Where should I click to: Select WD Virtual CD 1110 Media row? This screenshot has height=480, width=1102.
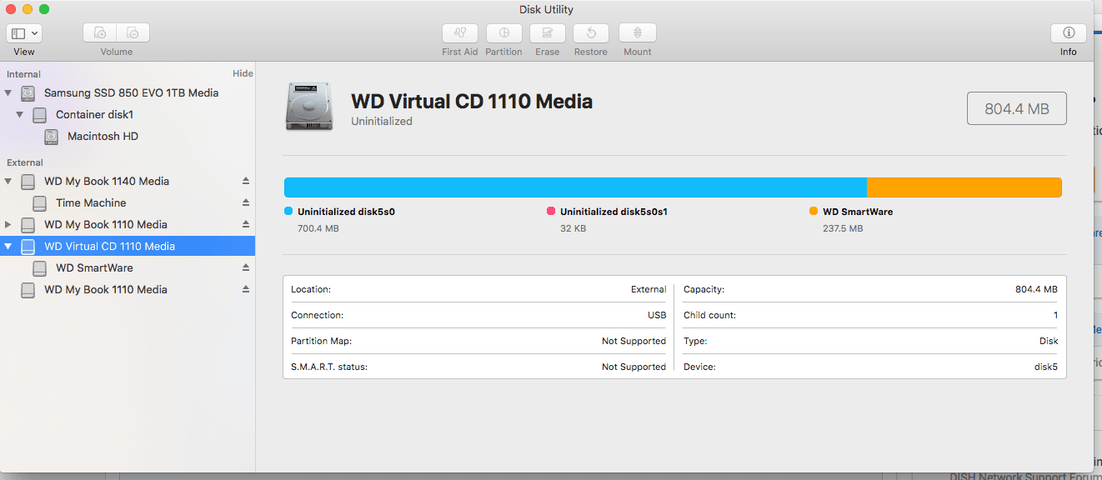(x=127, y=246)
